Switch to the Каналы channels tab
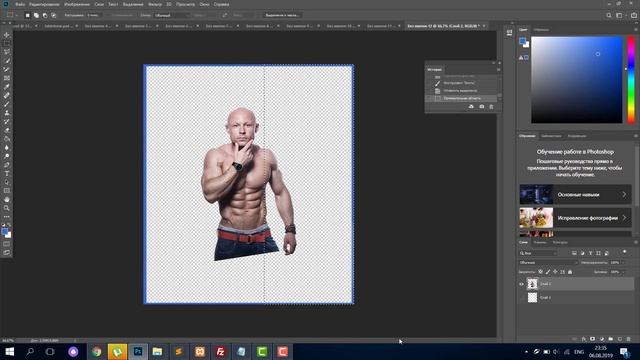Image resolution: width=640 pixels, height=360 pixels. click(x=540, y=242)
